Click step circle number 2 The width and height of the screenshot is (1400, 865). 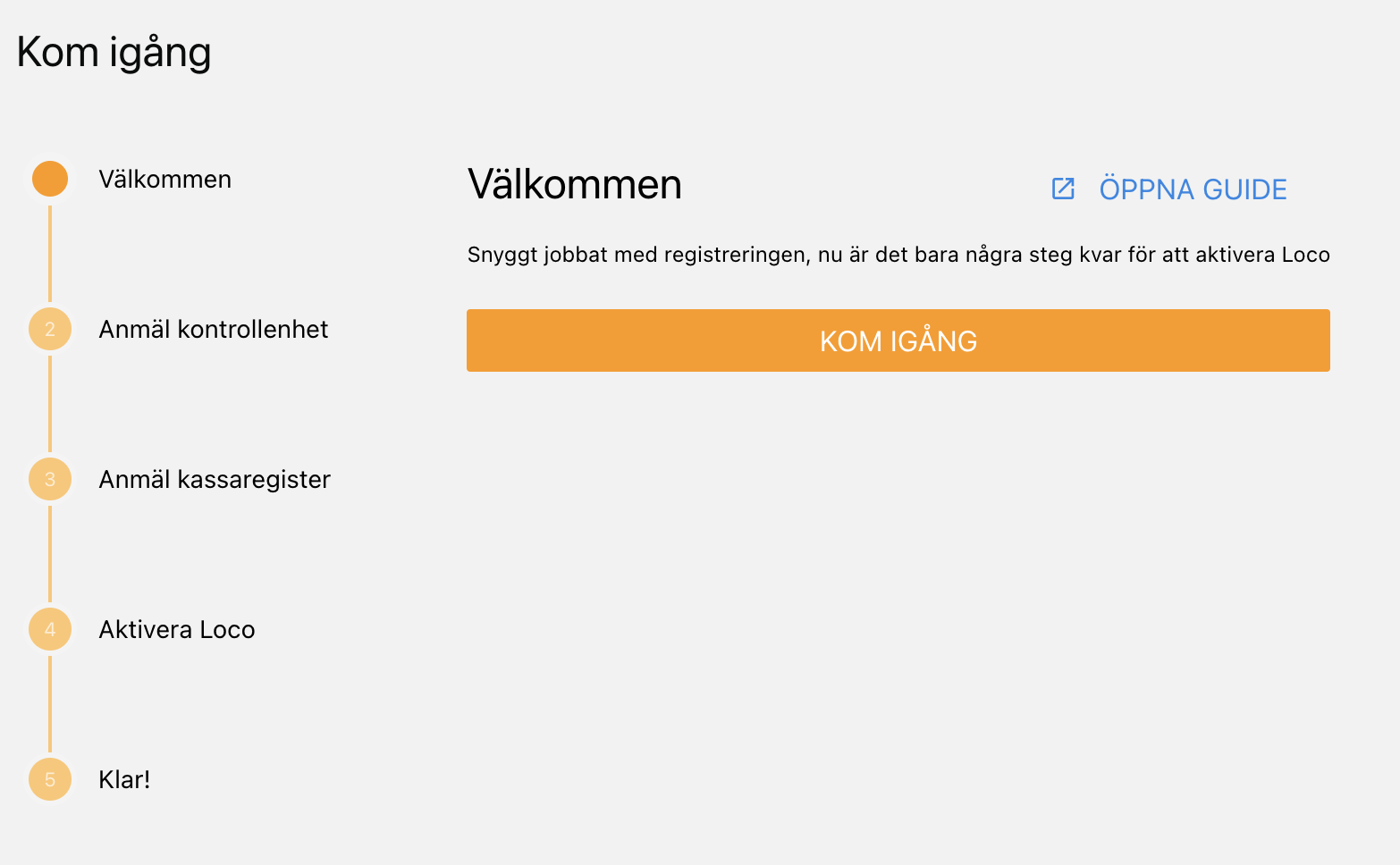click(x=50, y=329)
